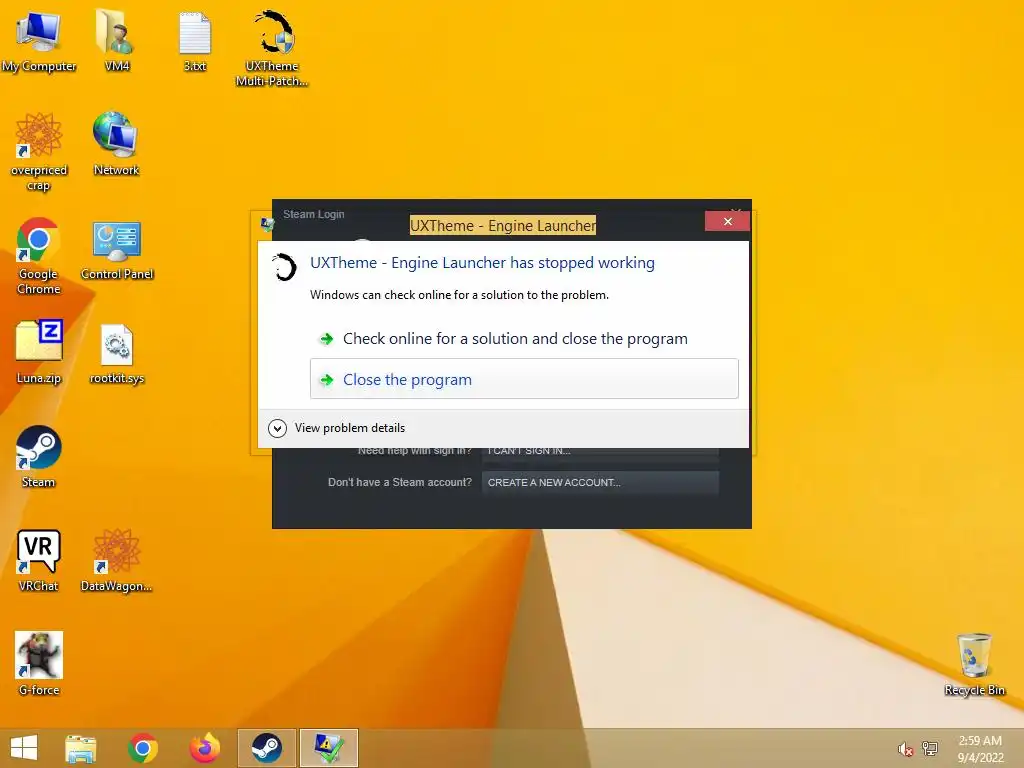Select the 3.txt text file
The width and height of the screenshot is (1024, 768).
[x=195, y=40]
